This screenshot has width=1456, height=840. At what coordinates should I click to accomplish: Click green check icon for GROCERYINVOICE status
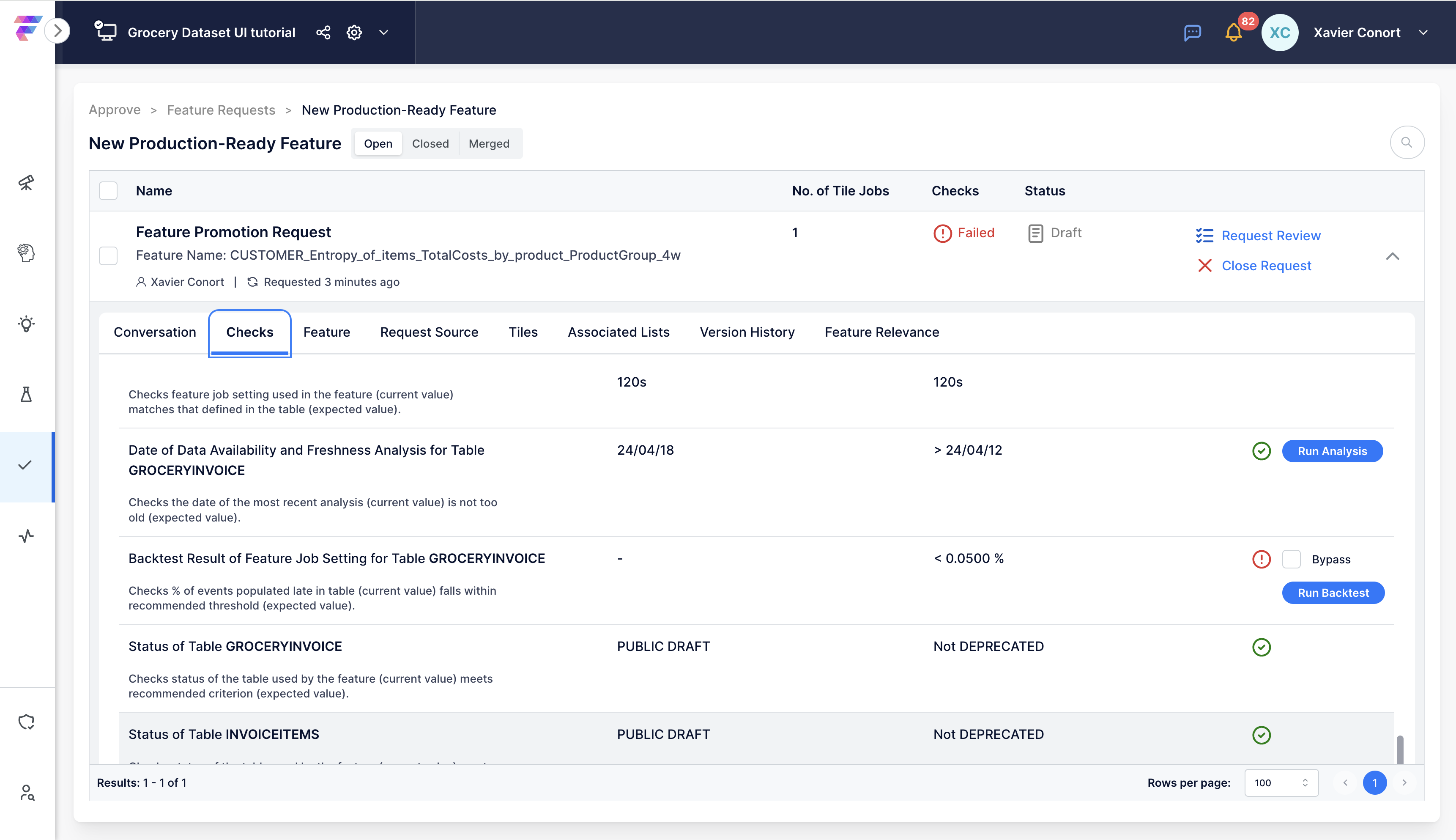pyautogui.click(x=1261, y=647)
